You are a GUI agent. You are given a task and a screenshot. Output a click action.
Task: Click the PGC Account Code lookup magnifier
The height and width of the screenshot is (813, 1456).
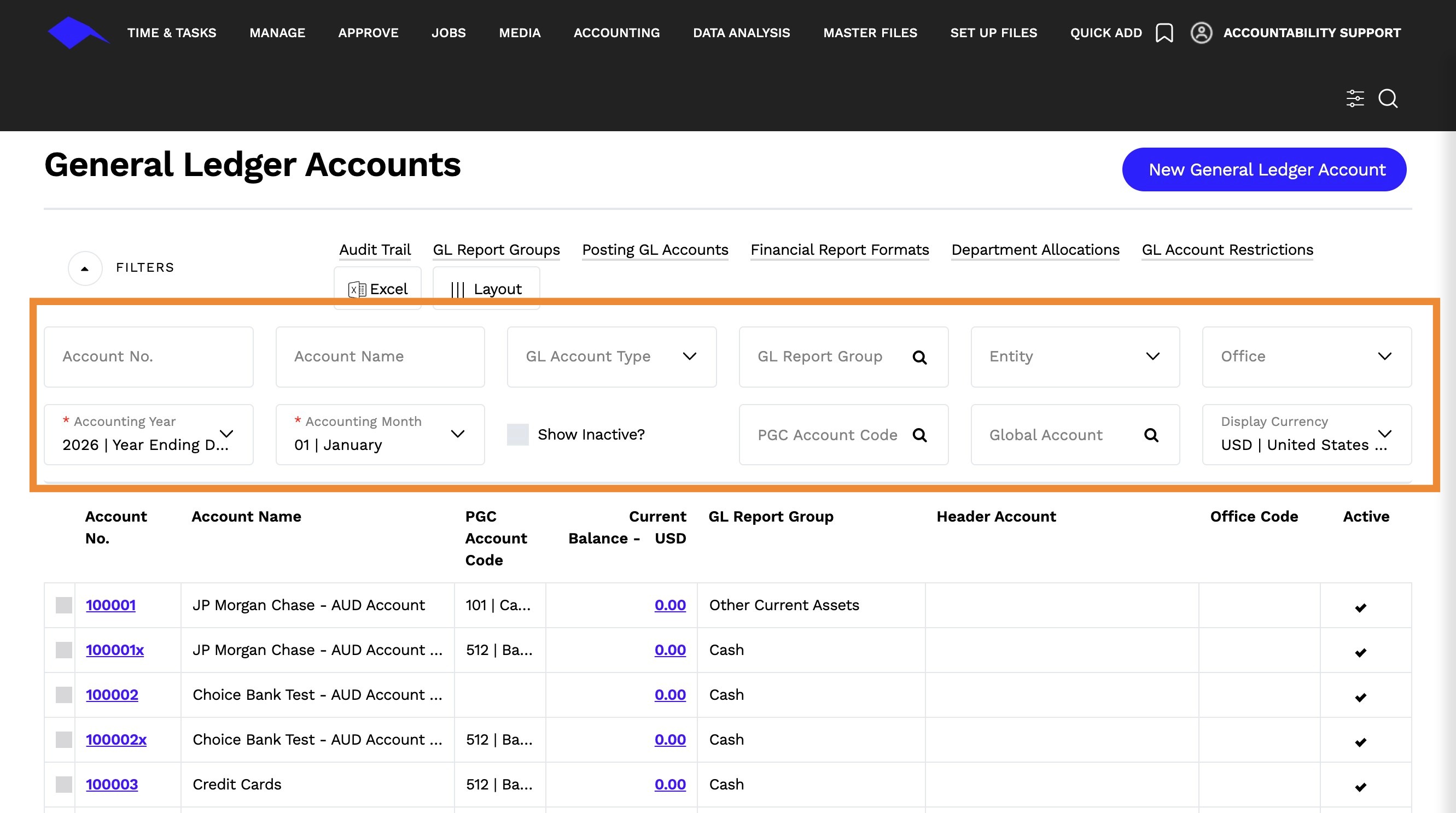click(919, 435)
